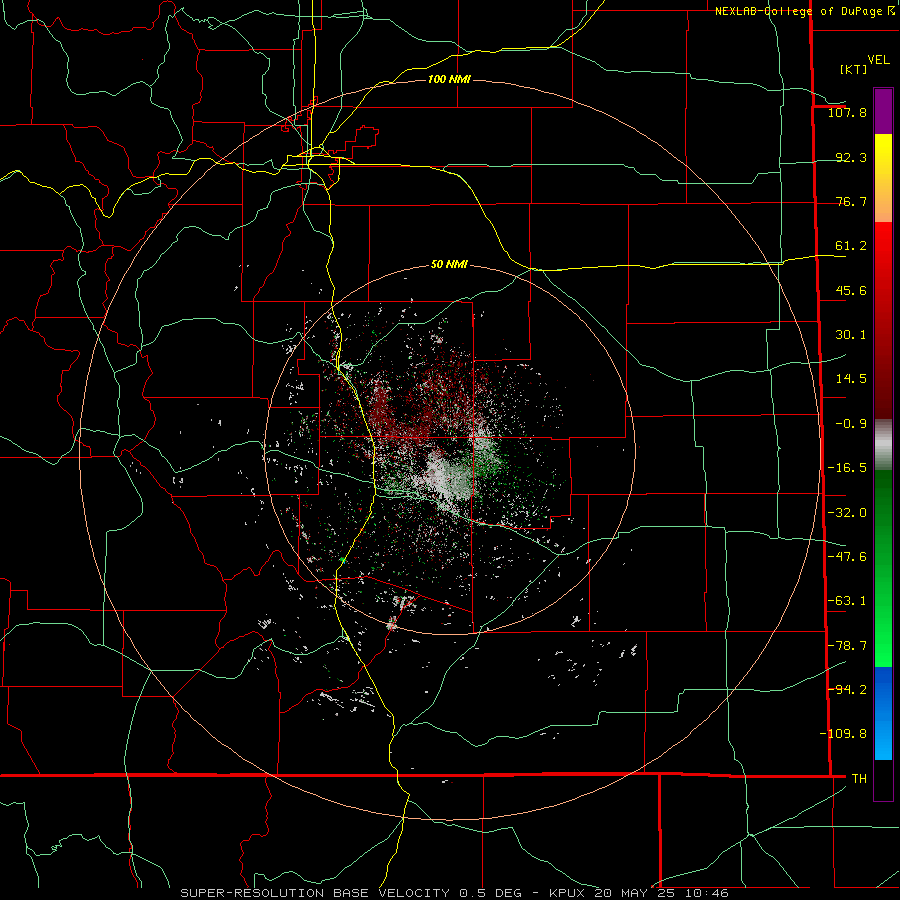Click the 92.3 scale value
The image size is (900, 900).
(851, 157)
